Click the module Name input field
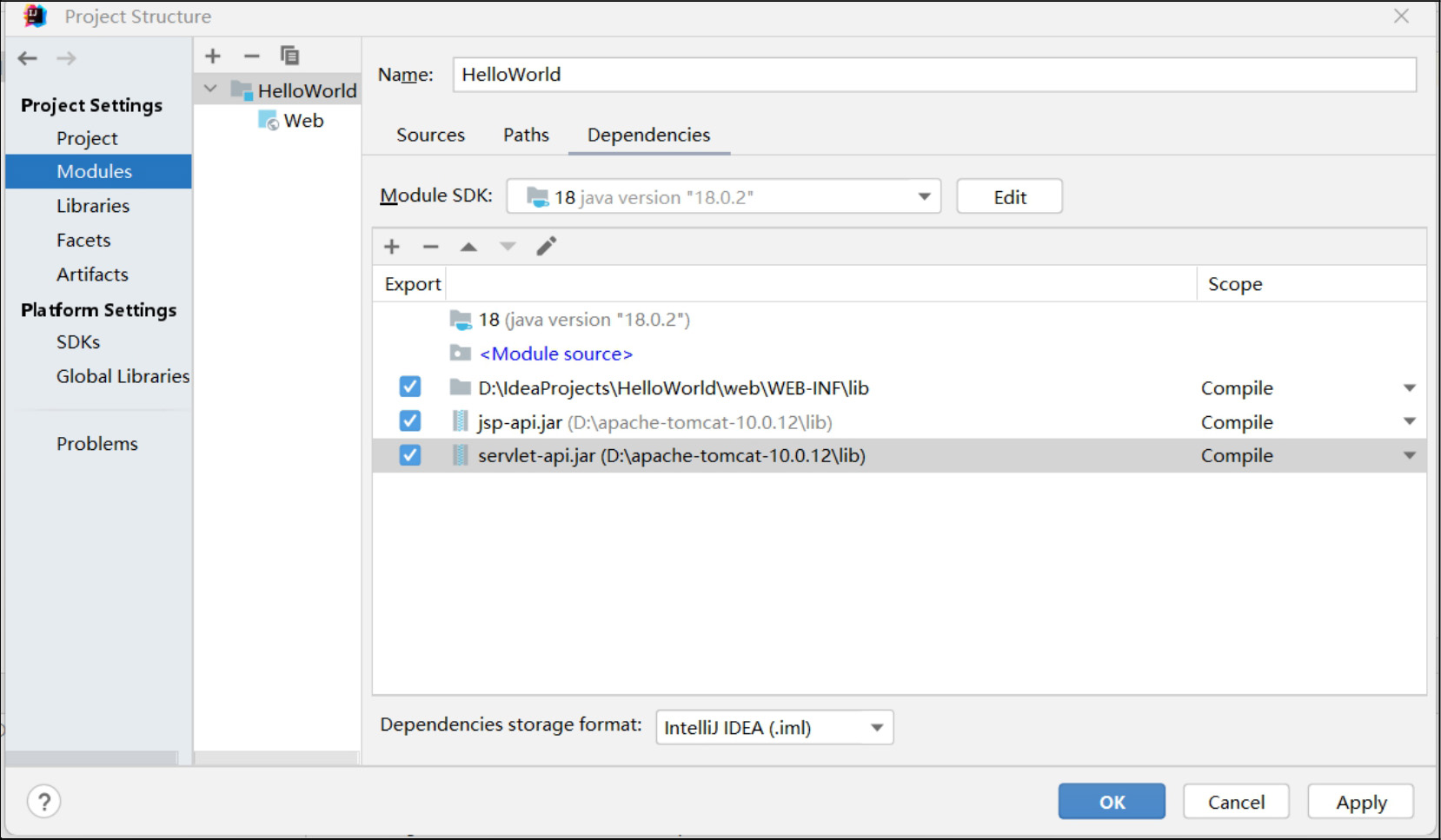Screen dimensions: 1441x840 934,75
